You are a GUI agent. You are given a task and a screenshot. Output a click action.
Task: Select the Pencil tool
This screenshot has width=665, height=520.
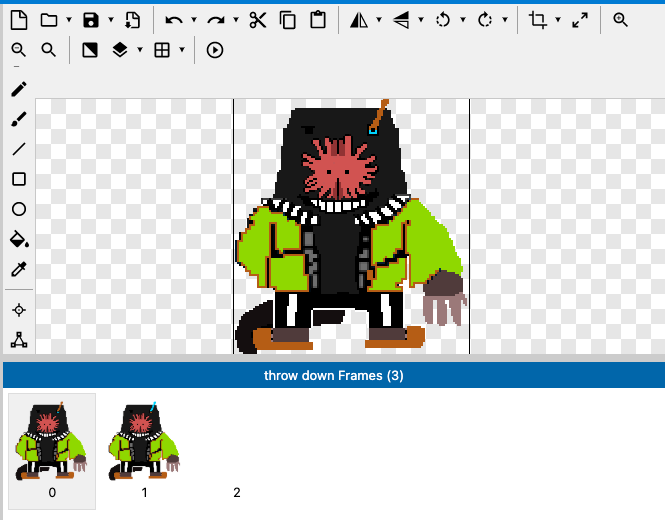[x=19, y=89]
